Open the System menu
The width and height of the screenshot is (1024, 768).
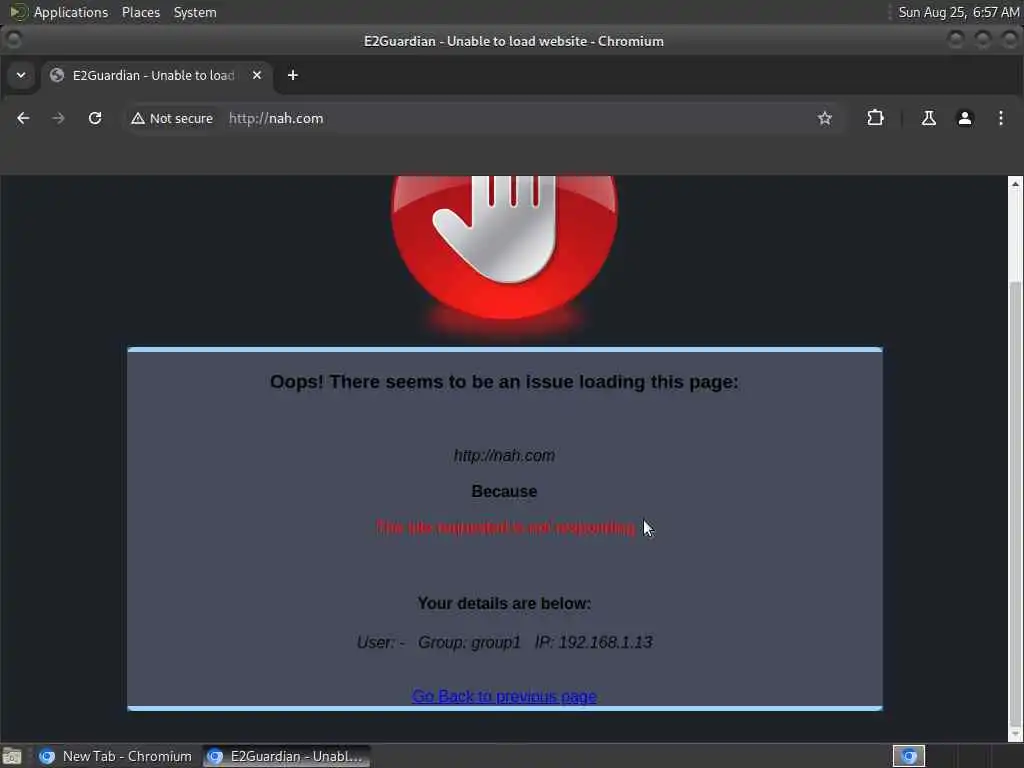[195, 12]
